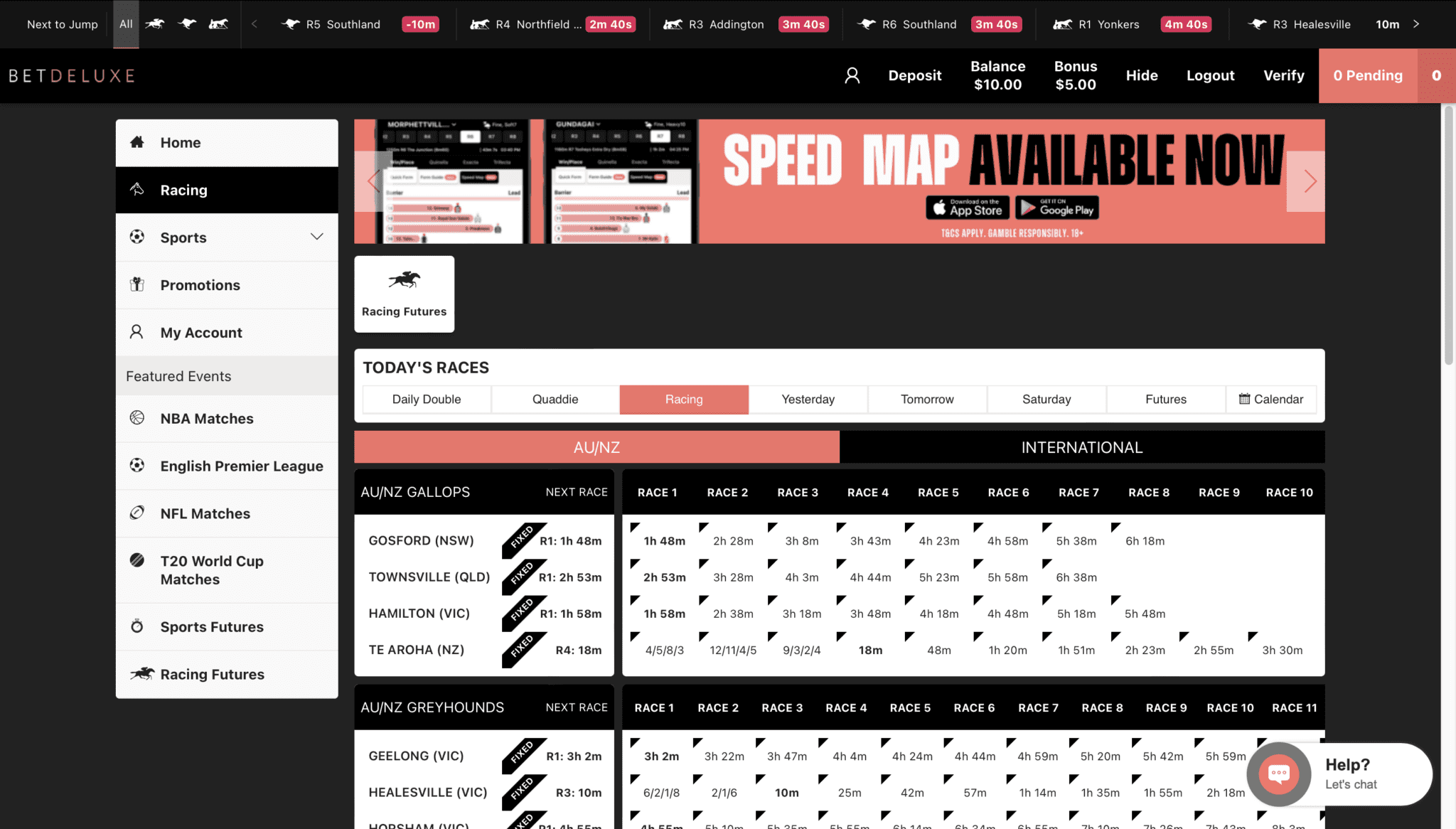Screen dimensions: 1456x829
Task: Select the Tomorrow tab
Action: click(927, 400)
